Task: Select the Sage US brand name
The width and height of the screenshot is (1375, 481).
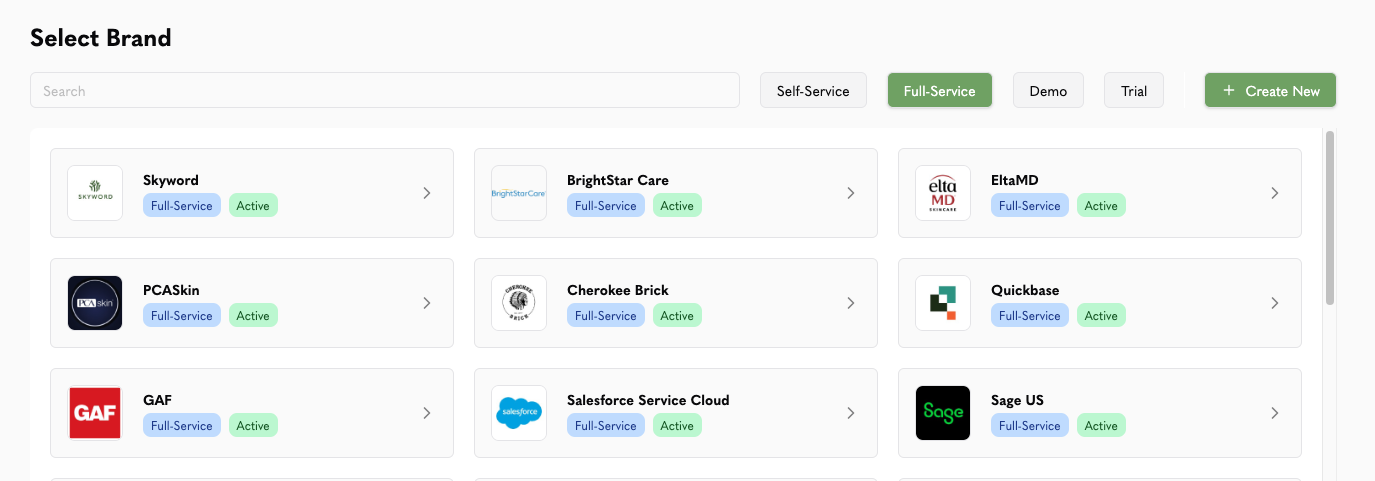Action: 1017,400
